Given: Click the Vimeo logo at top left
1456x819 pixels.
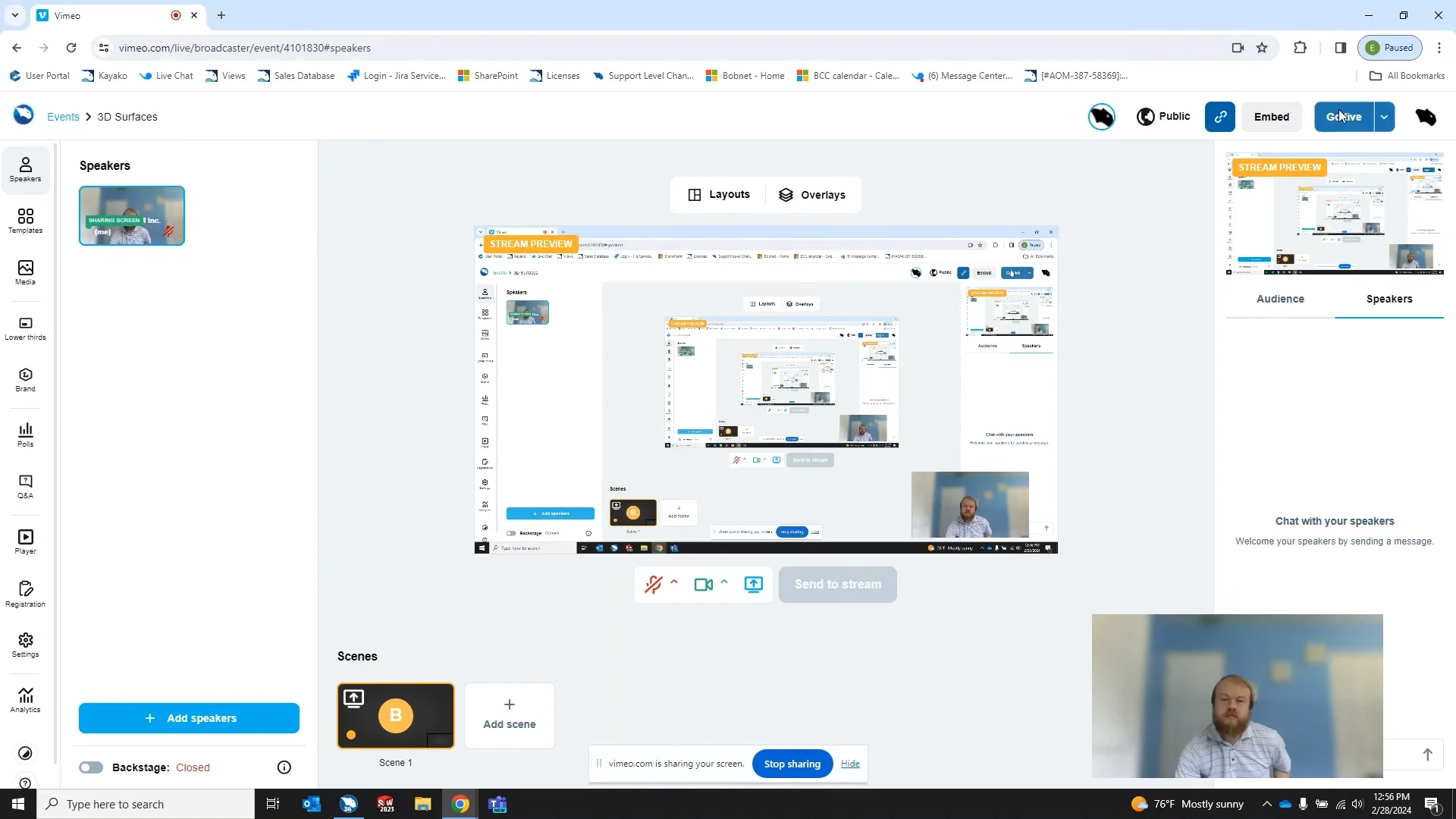Looking at the screenshot, I should coord(24,115).
